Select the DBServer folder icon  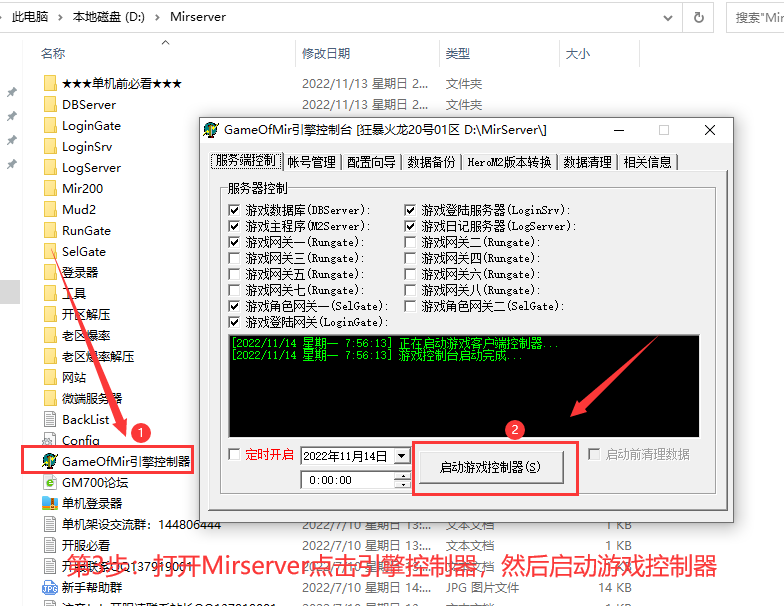pos(50,104)
